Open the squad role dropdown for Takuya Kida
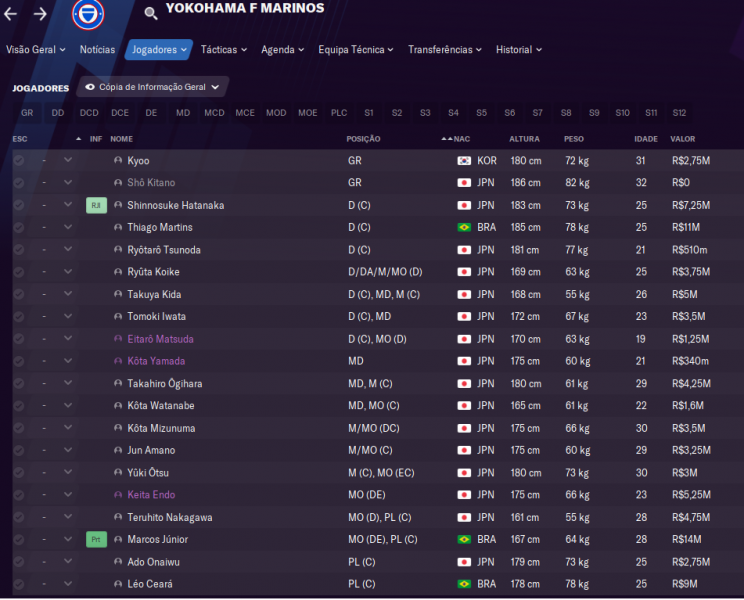This screenshot has height=600, width=744. coord(68,294)
